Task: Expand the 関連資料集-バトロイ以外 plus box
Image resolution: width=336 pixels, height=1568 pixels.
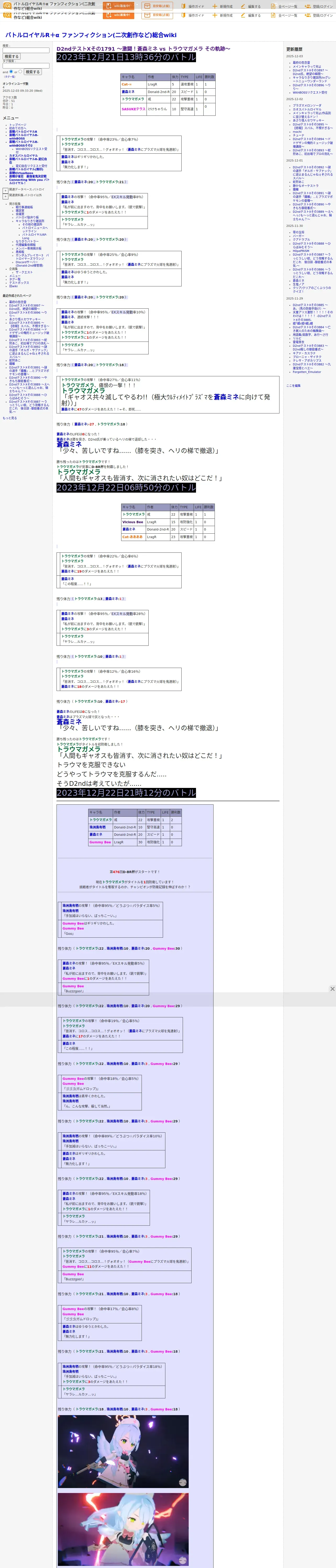Action: point(5,196)
